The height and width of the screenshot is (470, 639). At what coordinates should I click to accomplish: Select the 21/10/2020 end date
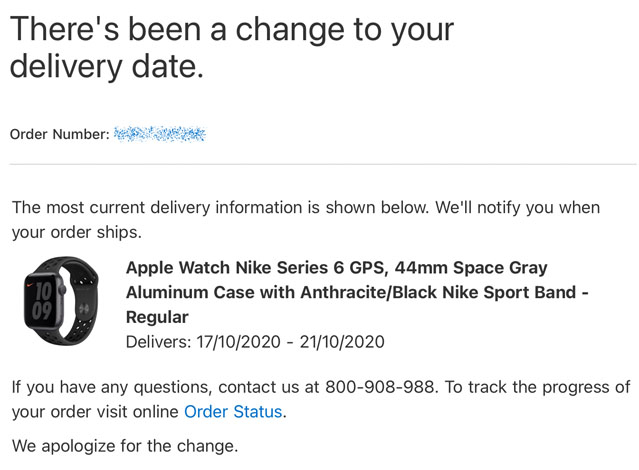click(342, 342)
